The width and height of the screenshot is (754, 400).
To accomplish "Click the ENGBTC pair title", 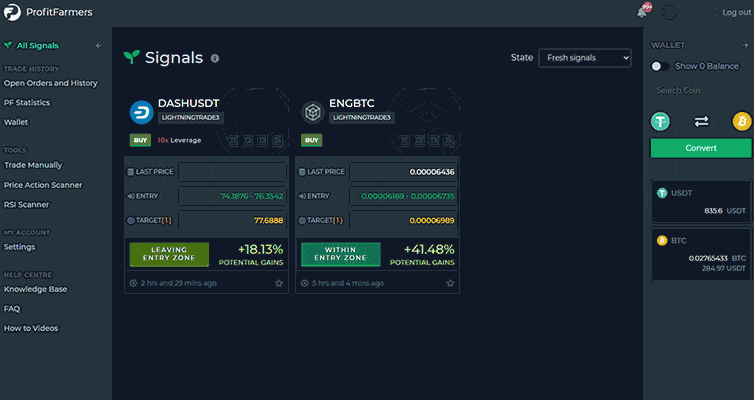I will coord(352,103).
